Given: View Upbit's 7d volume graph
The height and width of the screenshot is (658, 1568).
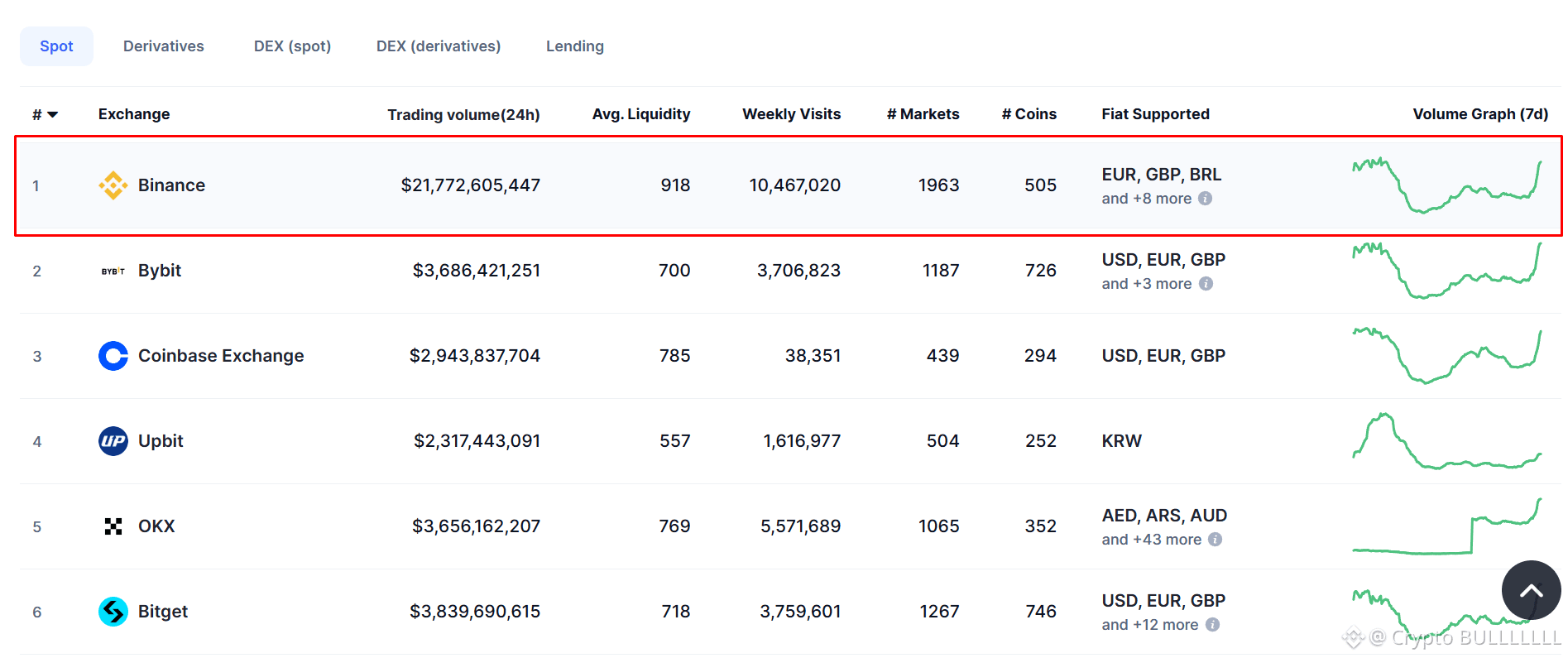Looking at the screenshot, I should 1447,441.
